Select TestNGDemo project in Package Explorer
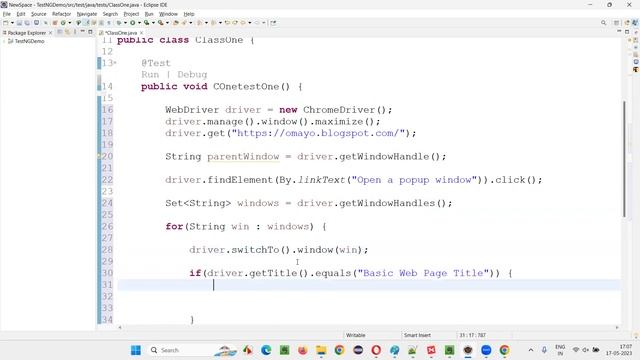The width and height of the screenshot is (640, 360). point(29,41)
